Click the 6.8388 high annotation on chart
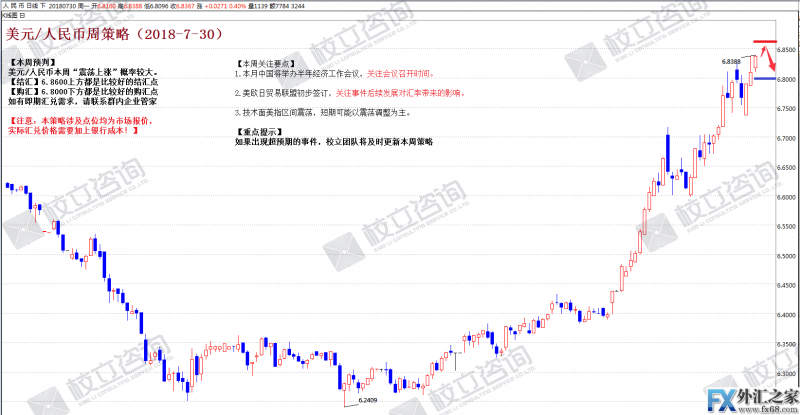This screenshot has height=415, width=800. tap(731, 62)
